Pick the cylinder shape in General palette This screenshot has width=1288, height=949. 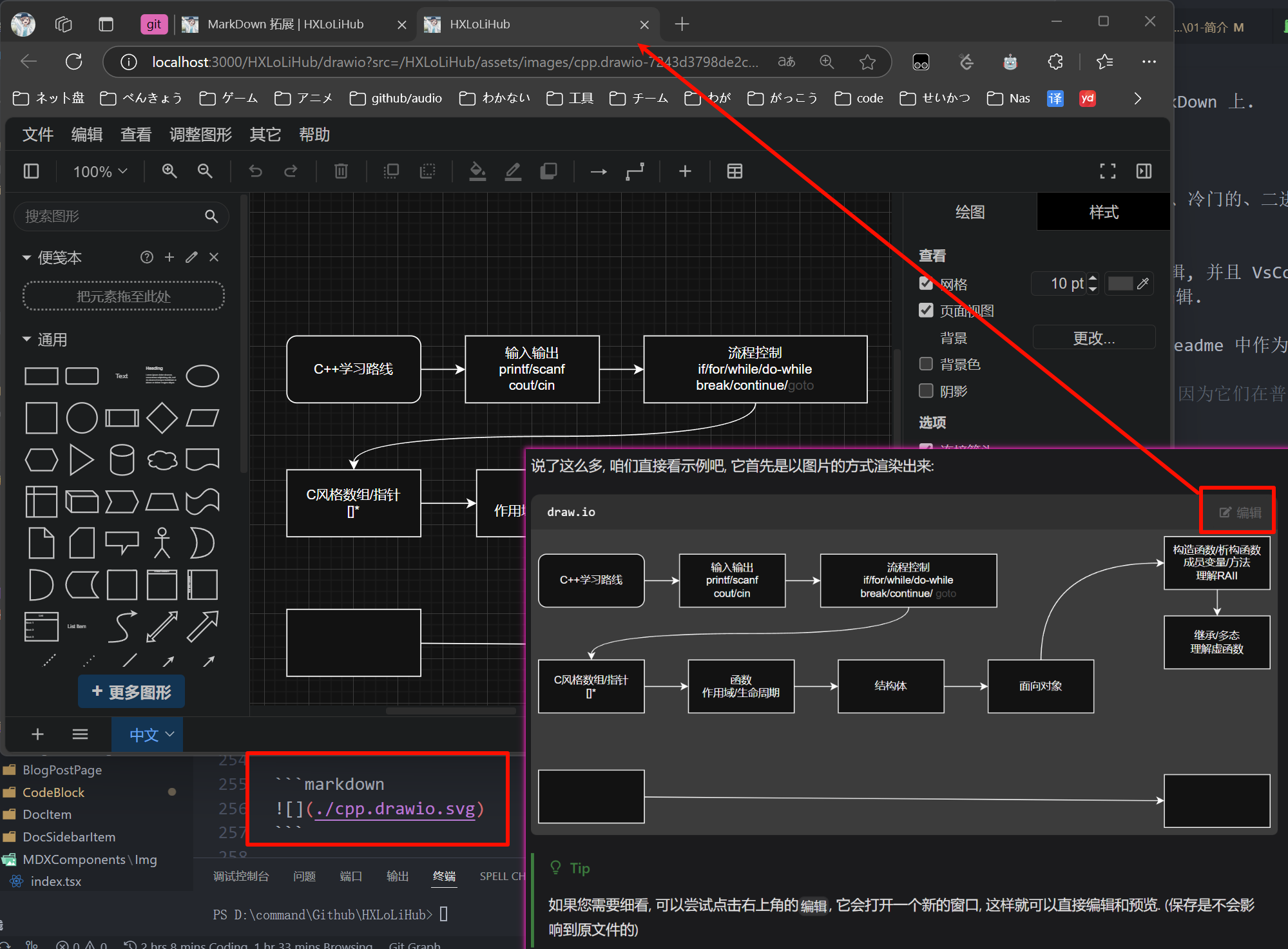point(122,460)
